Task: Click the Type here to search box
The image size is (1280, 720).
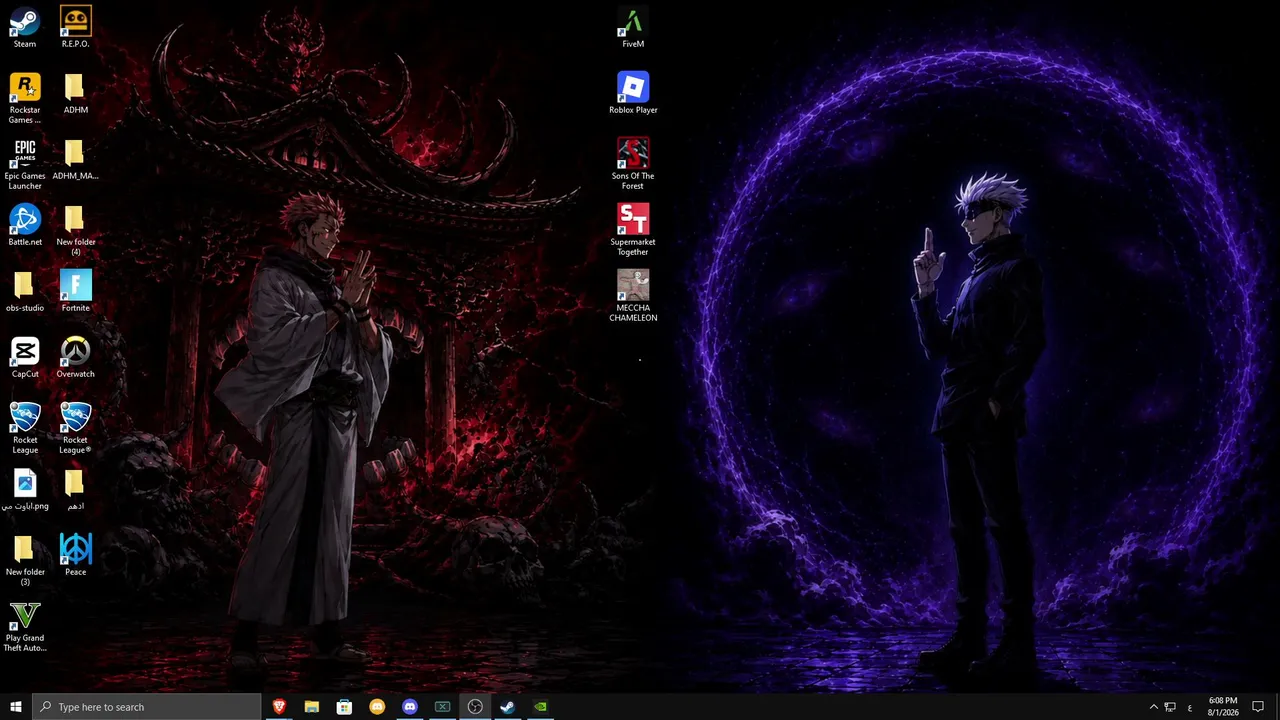Action: tap(147, 707)
